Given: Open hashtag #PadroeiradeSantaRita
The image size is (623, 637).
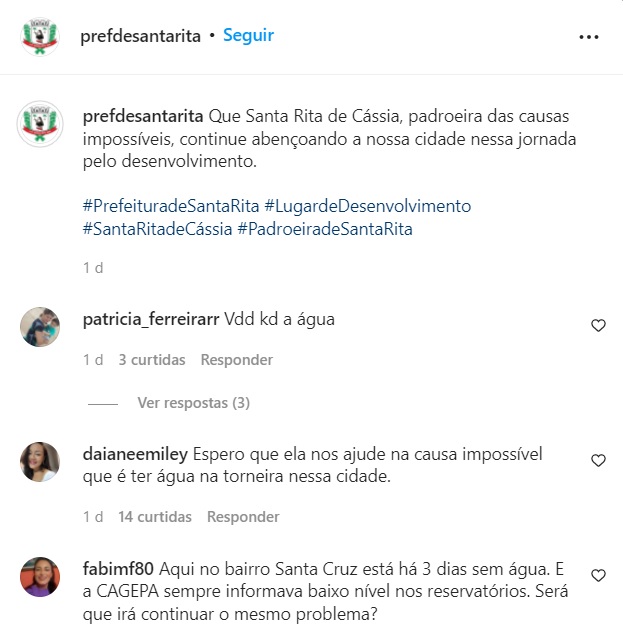Looking at the screenshot, I should pyautogui.click(x=325, y=229).
